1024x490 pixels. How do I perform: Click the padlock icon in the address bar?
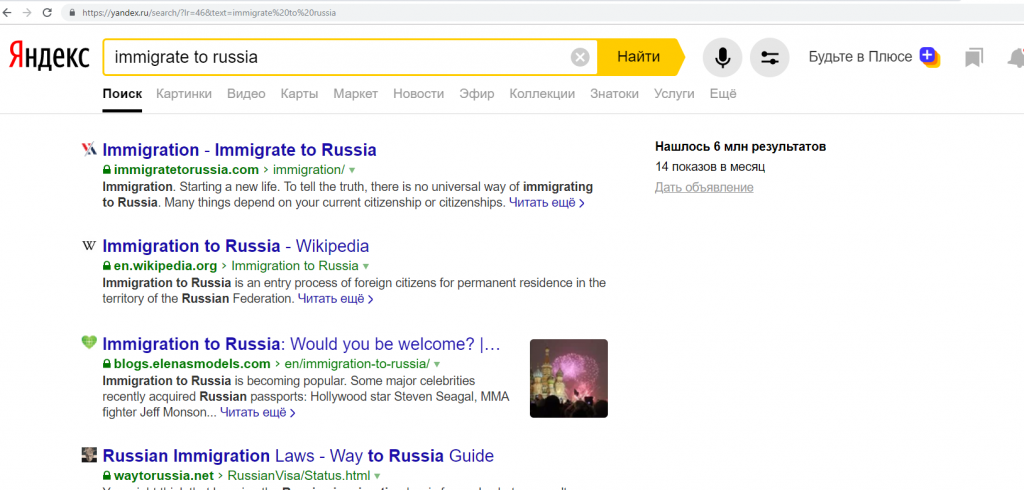[x=71, y=12]
